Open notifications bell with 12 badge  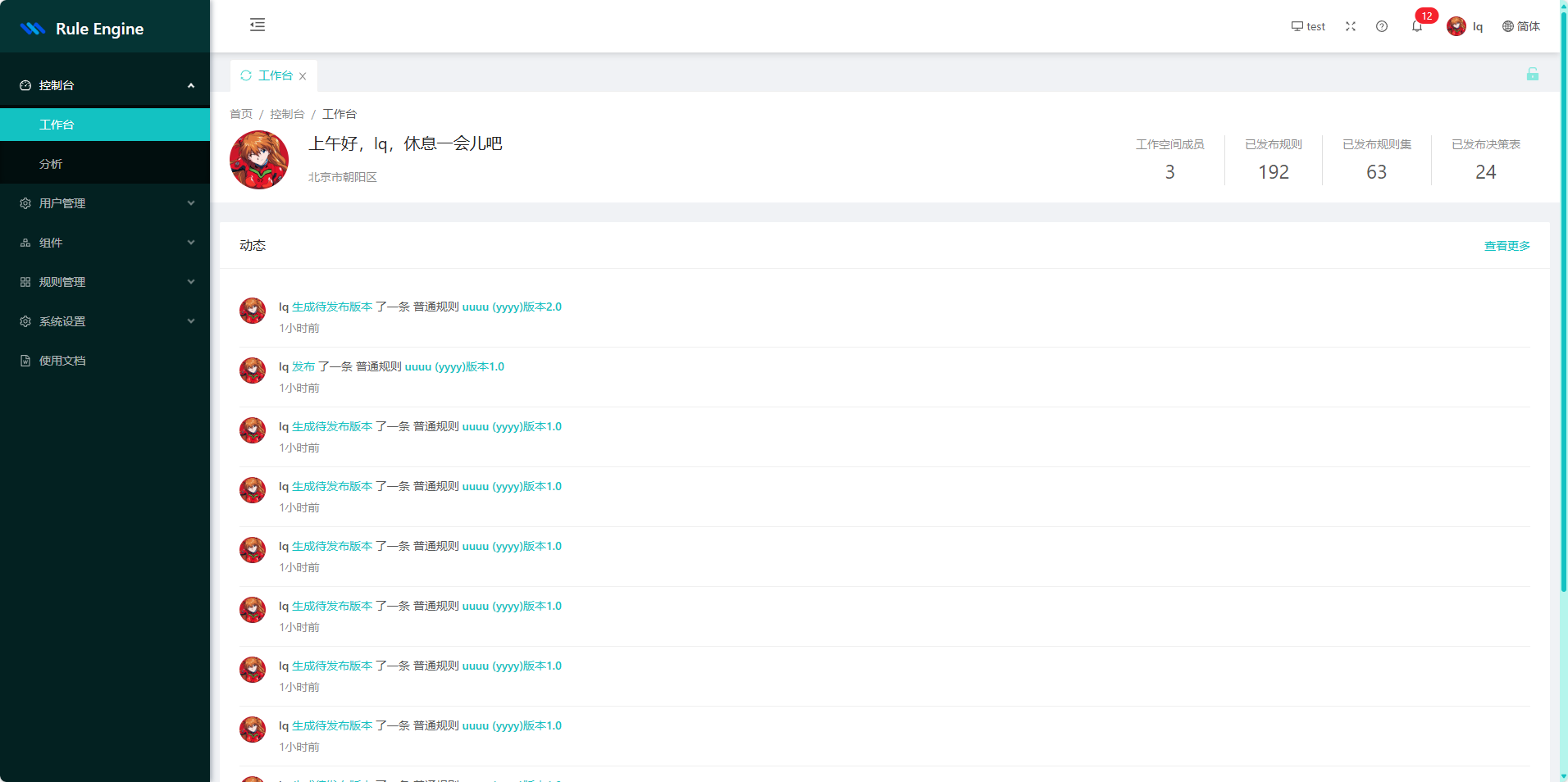point(1417,26)
